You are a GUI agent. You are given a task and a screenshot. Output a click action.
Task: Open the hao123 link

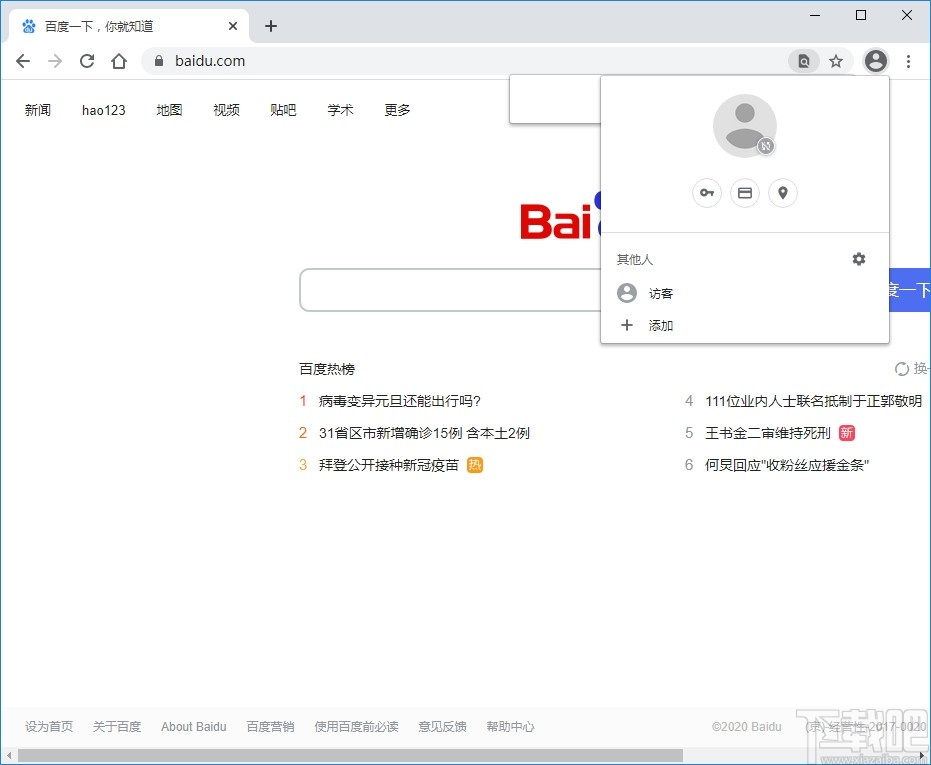click(104, 110)
